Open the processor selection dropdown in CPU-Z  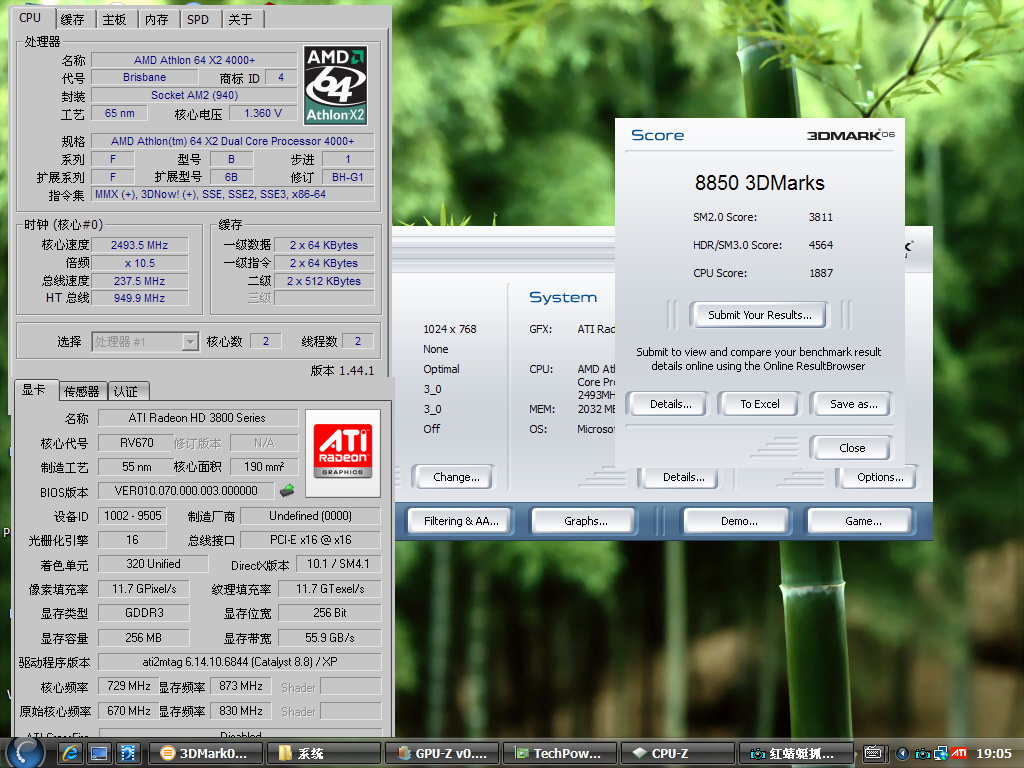190,342
